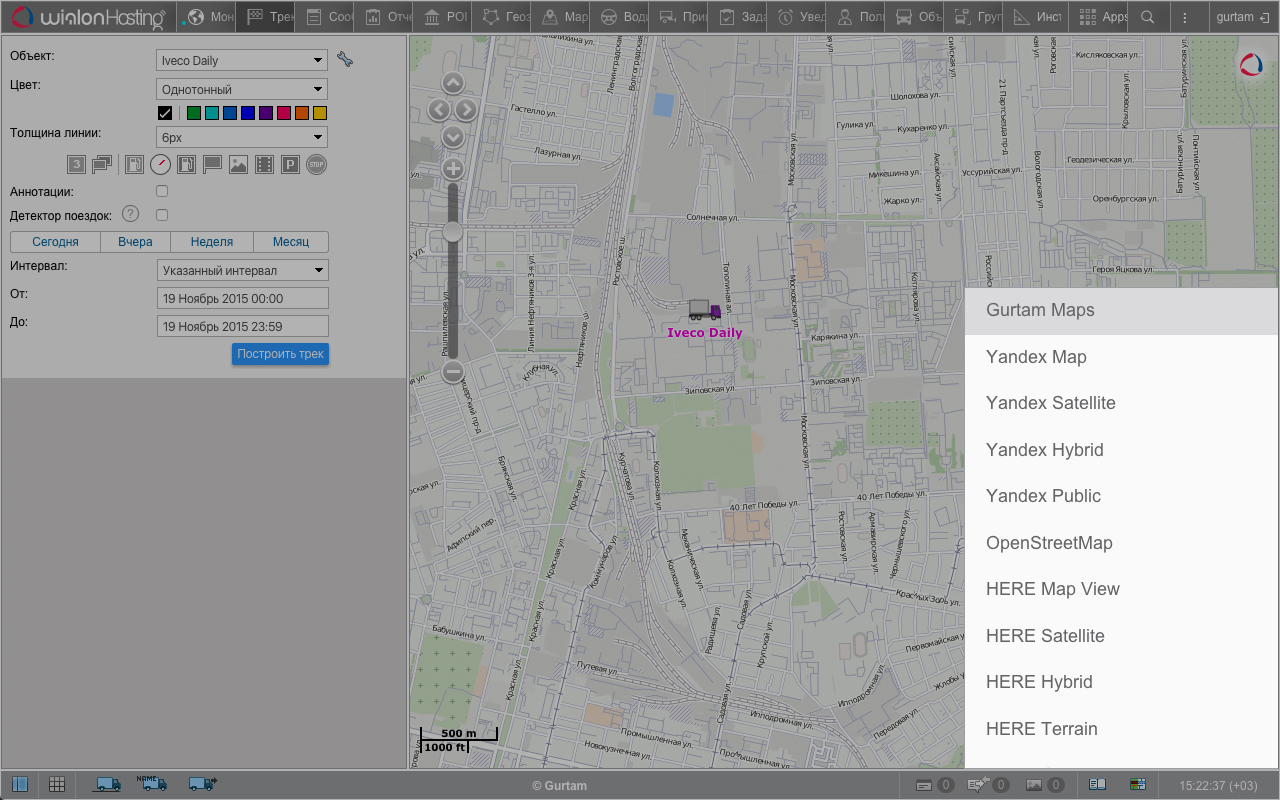Zoom in with plus button
1280x800 pixels.
[x=453, y=169]
